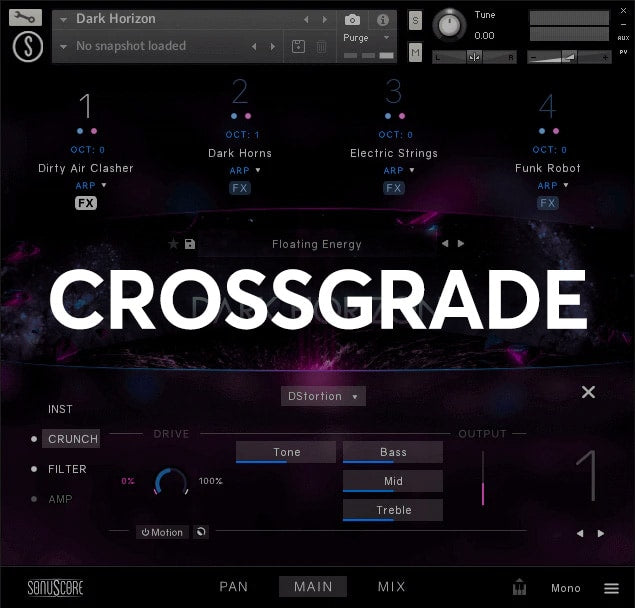
Task: Adjust the Bass slider
Action: click(x=393, y=452)
